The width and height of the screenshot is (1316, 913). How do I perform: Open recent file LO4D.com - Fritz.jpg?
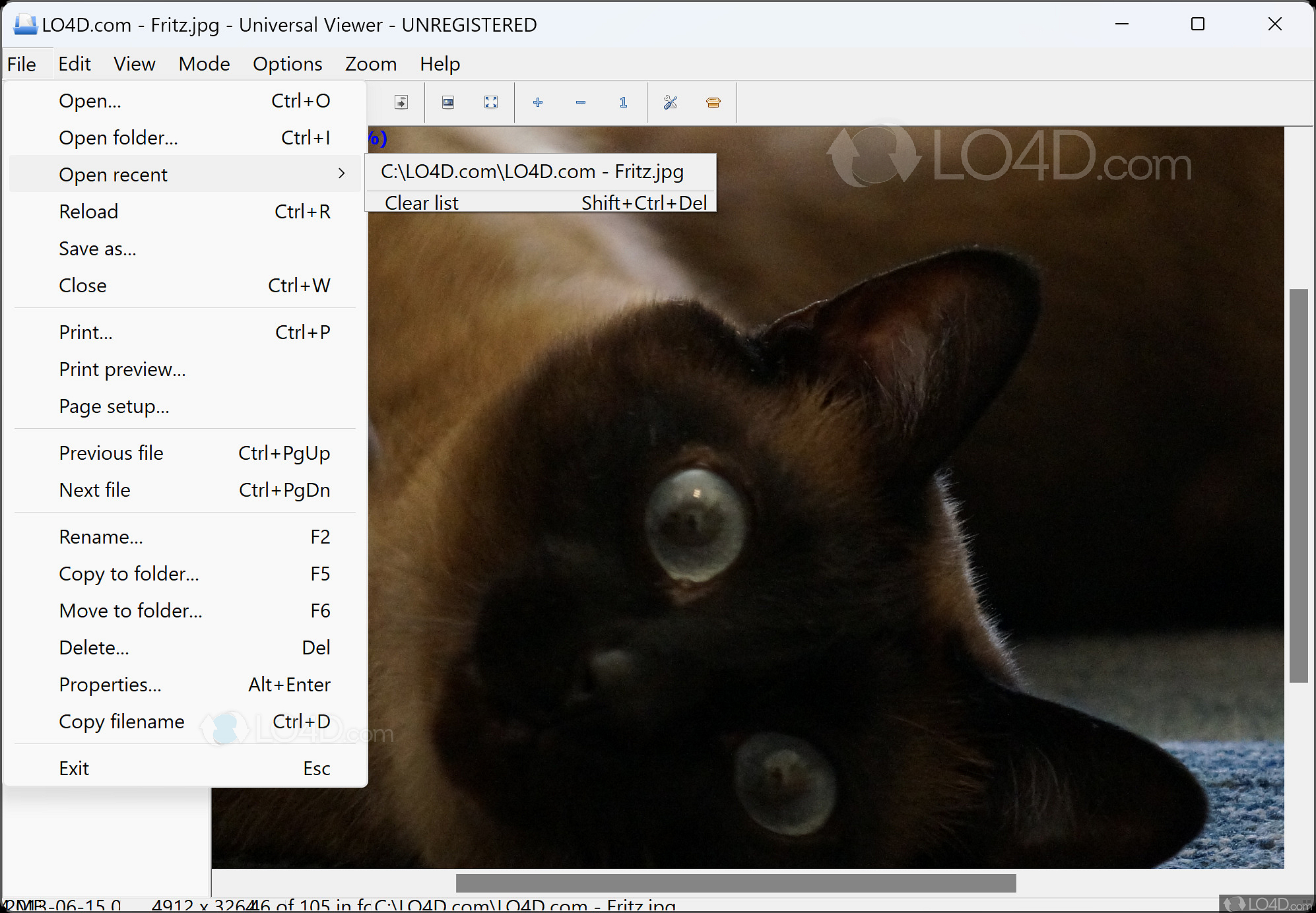pyautogui.click(x=532, y=172)
